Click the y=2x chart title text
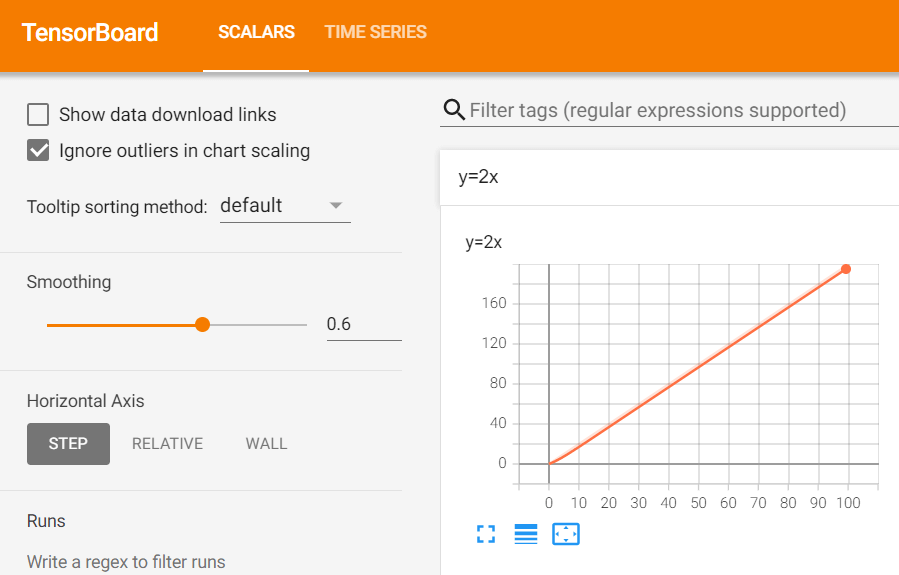Viewport: 899px width, 575px height. pyautogui.click(x=484, y=242)
